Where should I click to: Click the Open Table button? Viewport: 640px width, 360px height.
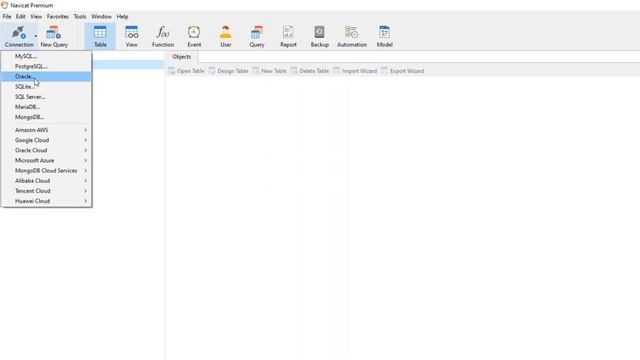(186, 71)
